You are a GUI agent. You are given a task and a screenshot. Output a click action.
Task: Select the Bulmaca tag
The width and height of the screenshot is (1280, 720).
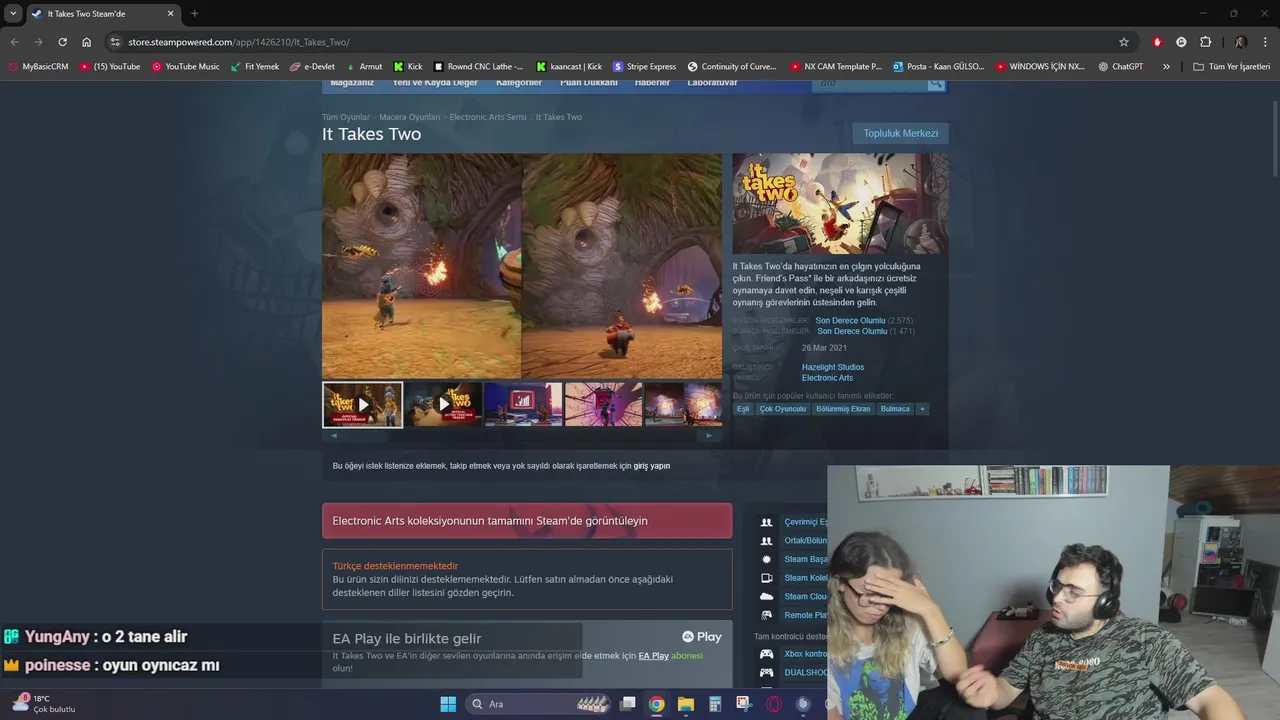[x=895, y=409]
